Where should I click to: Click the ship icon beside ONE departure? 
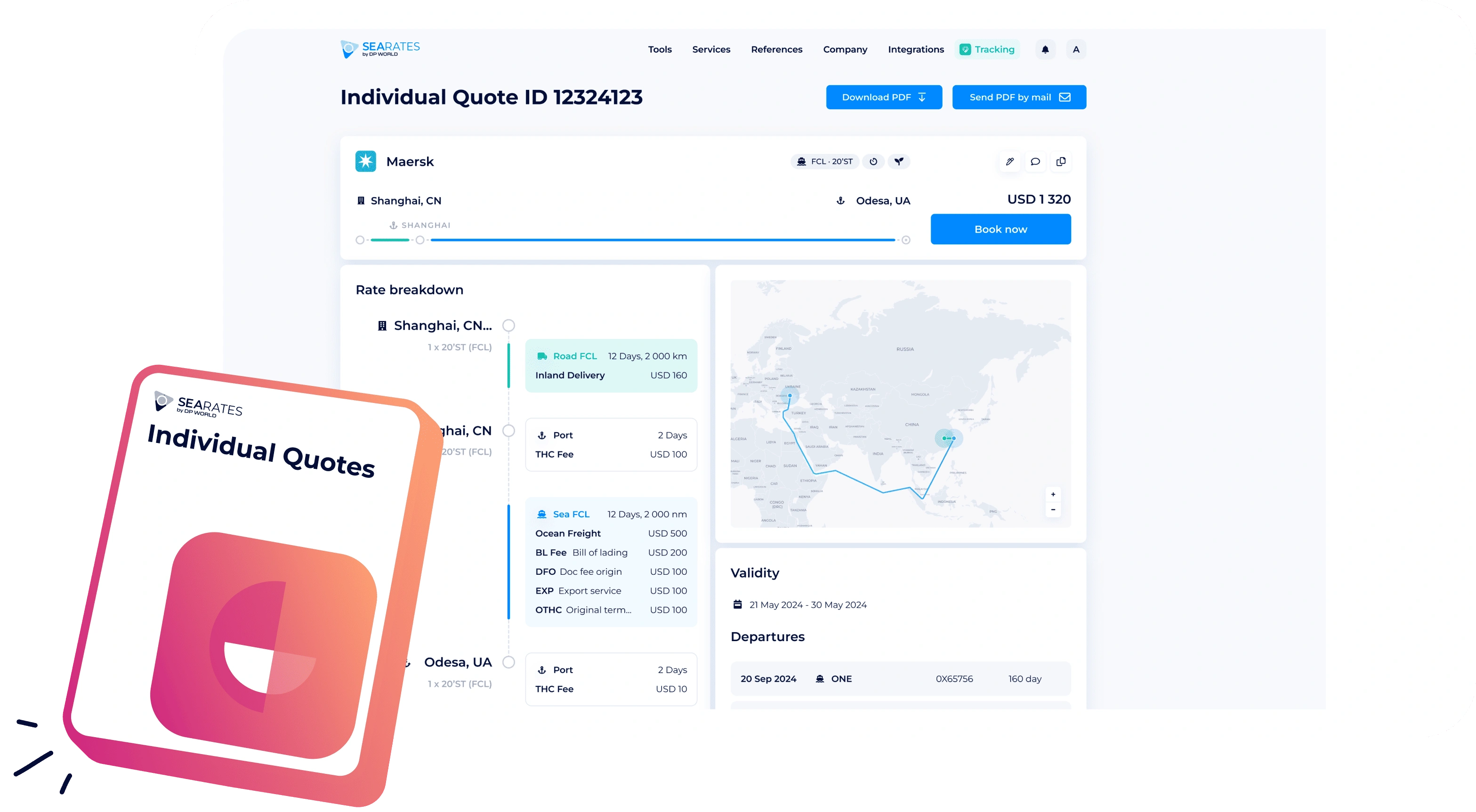point(820,678)
